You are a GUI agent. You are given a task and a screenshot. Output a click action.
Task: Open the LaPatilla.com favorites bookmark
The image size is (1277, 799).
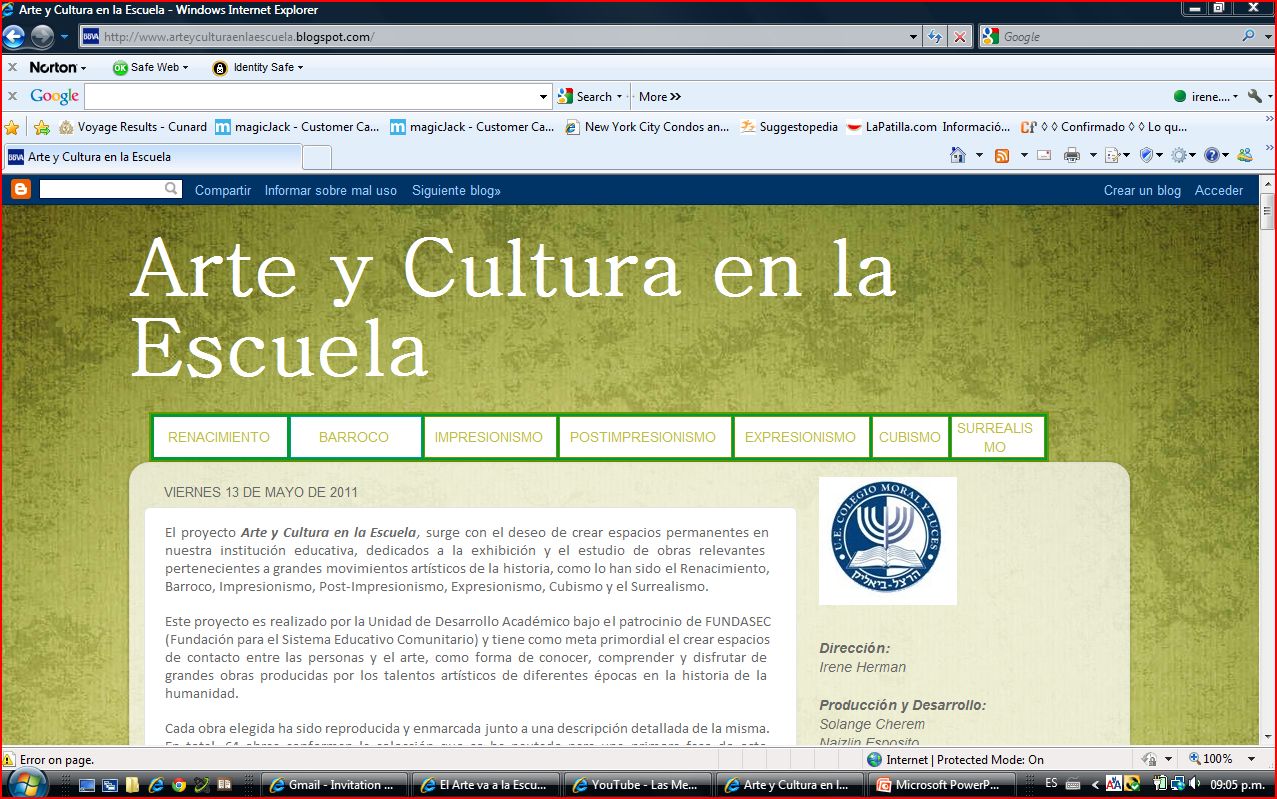pos(929,127)
